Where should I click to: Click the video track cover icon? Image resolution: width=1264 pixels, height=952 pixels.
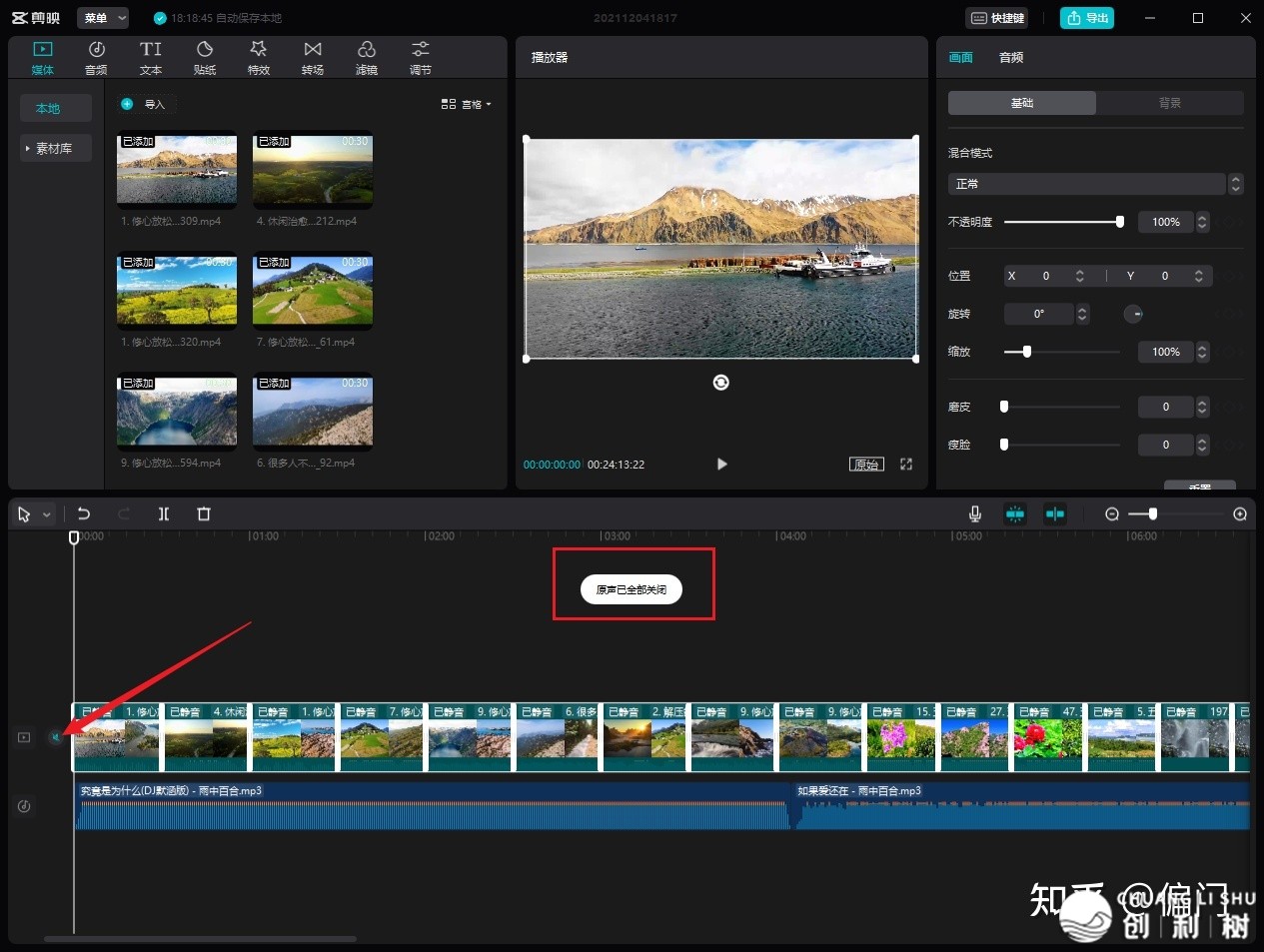pyautogui.click(x=24, y=737)
